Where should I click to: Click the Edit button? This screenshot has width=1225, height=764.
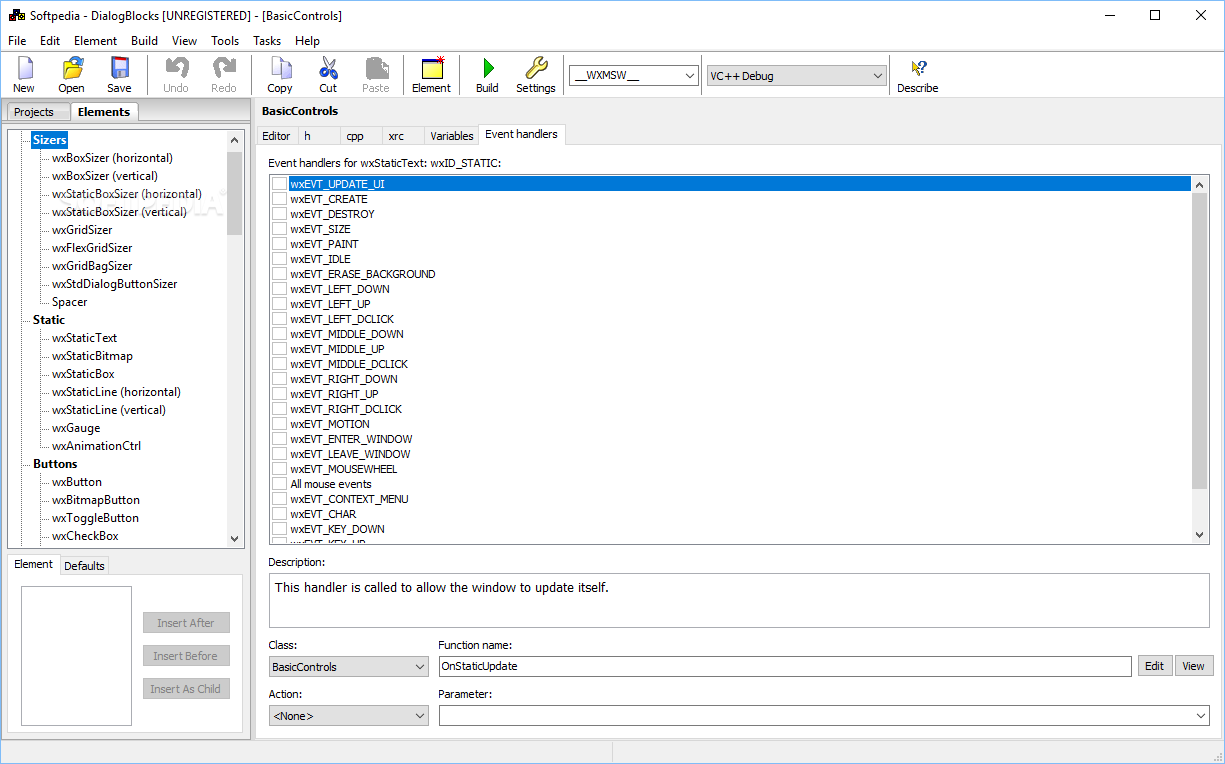coord(1155,666)
